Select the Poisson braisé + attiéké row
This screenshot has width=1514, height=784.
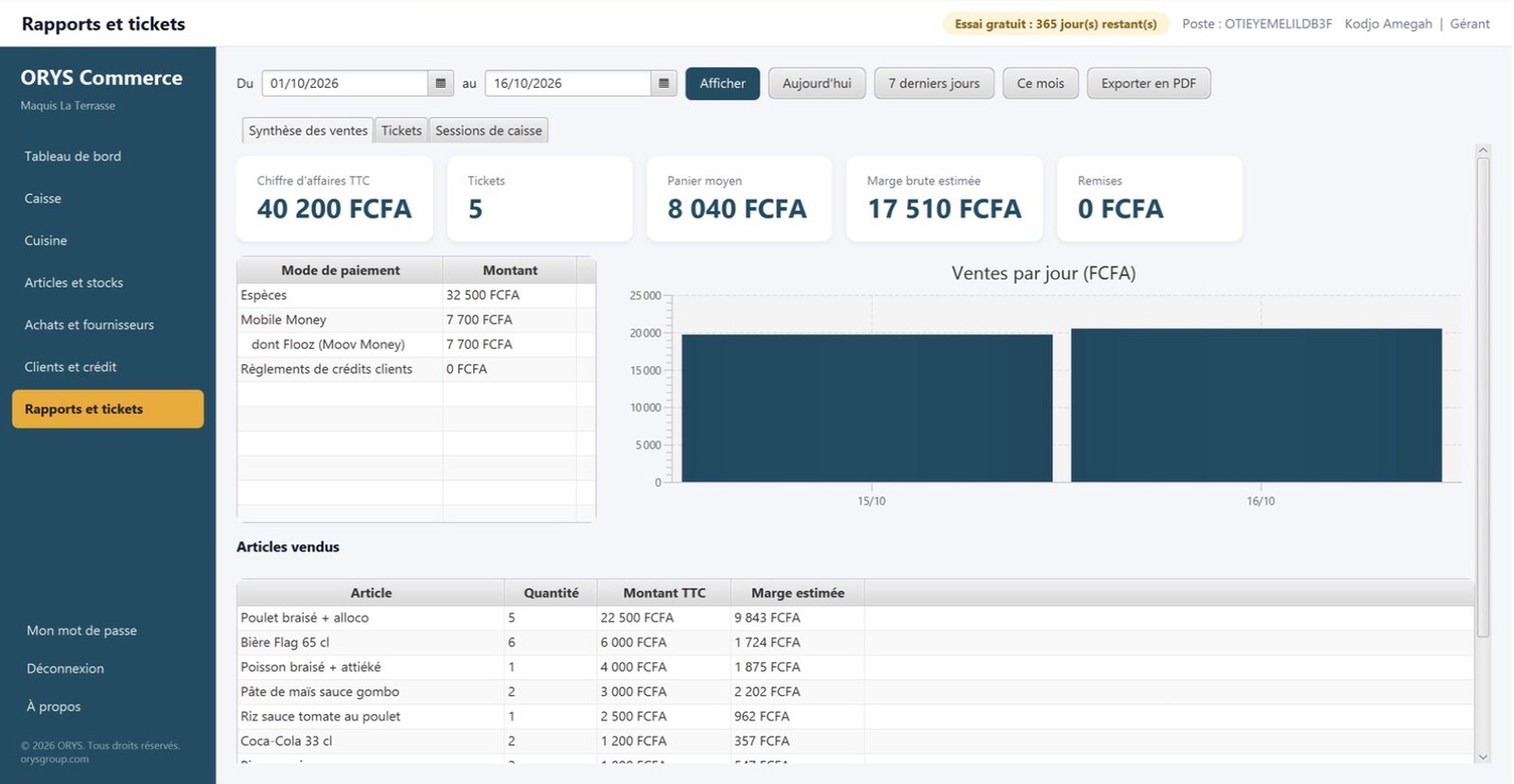click(855, 667)
